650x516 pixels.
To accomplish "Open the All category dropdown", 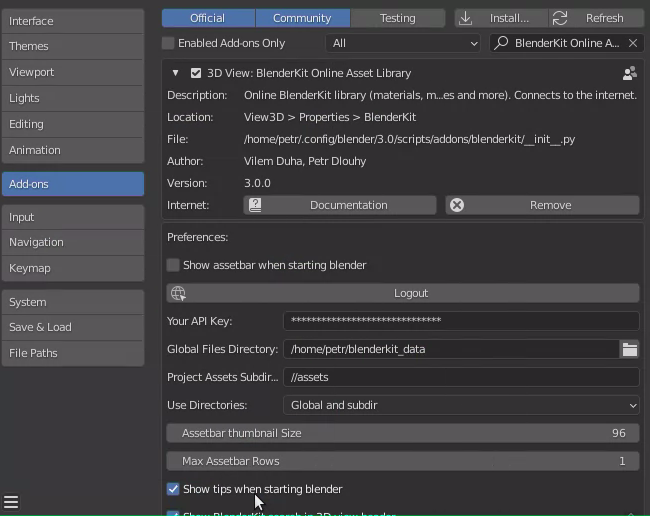I will coord(404,43).
